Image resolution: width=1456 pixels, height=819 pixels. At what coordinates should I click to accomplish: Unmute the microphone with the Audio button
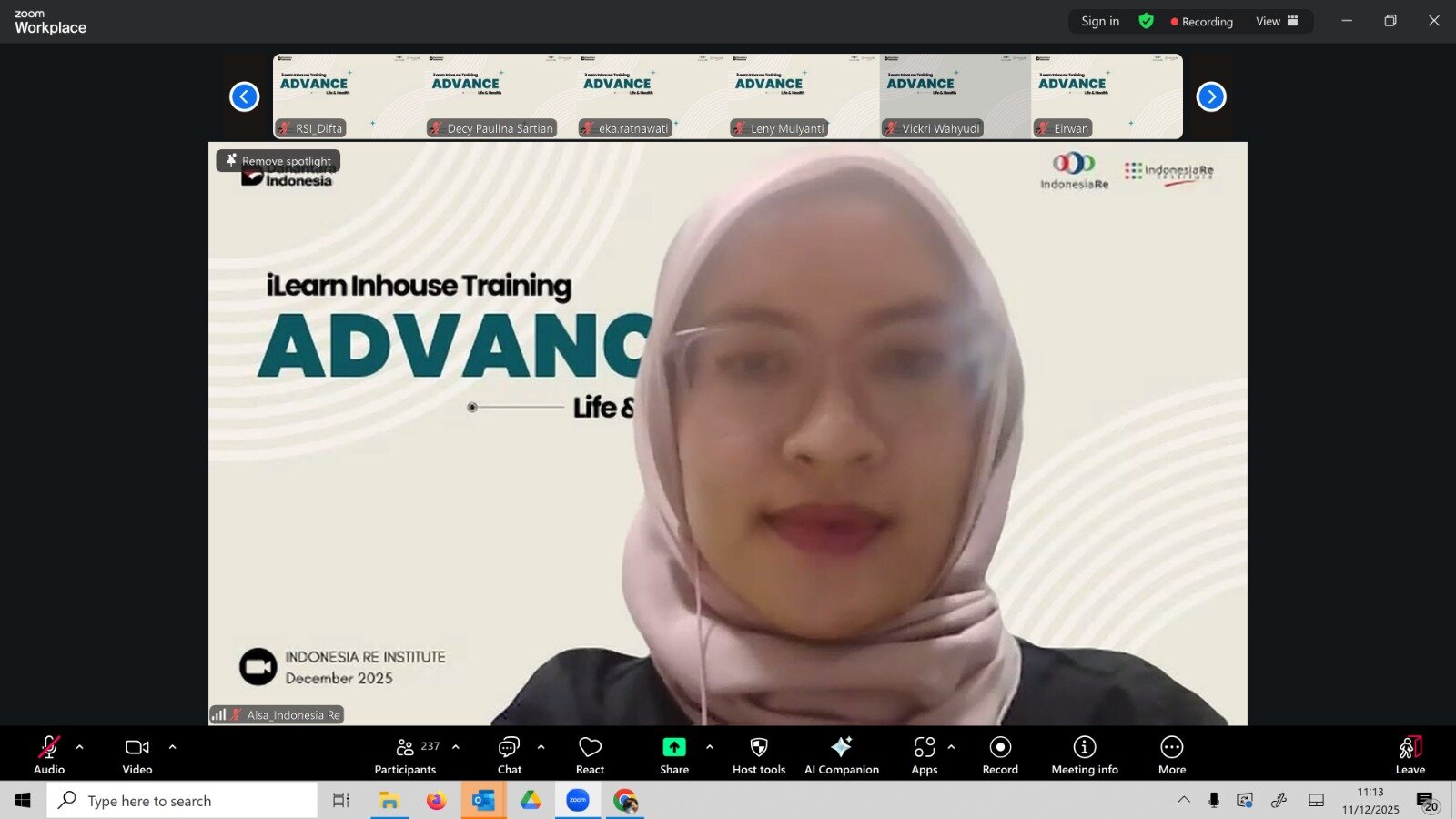[49, 753]
